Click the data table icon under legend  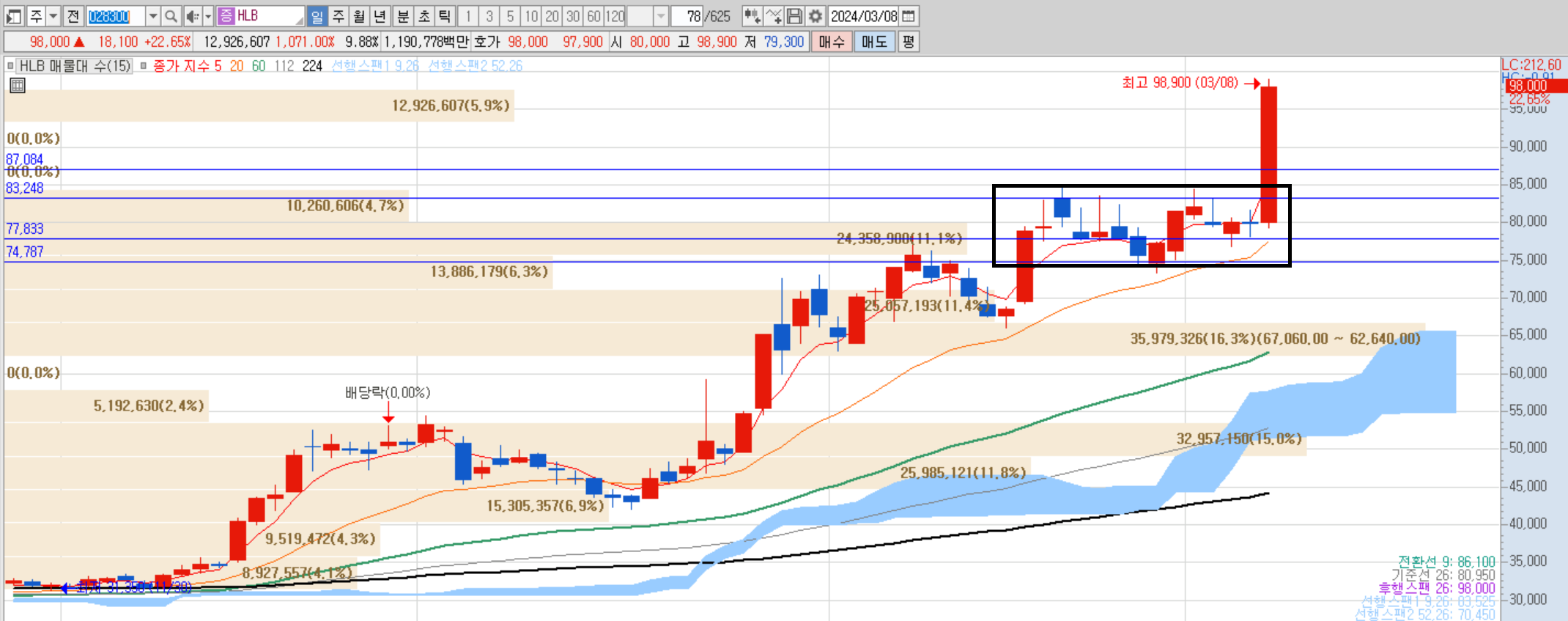click(x=18, y=86)
